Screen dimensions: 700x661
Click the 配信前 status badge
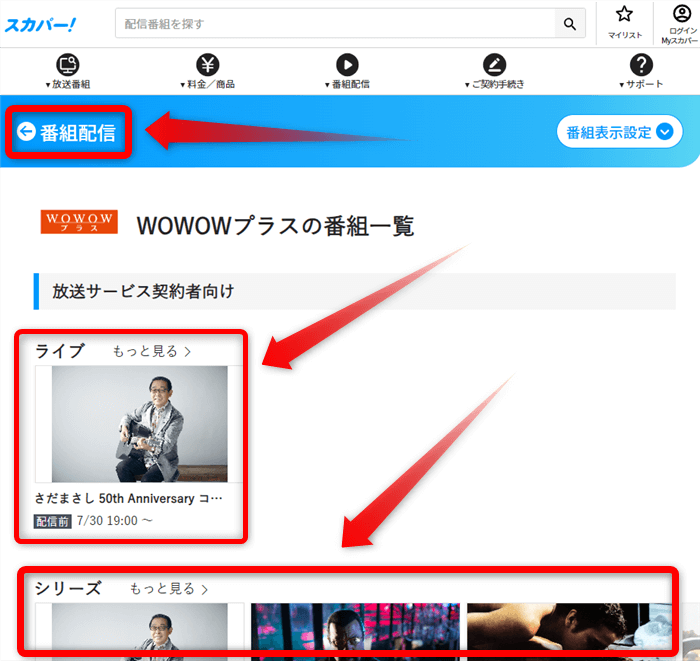(53, 521)
